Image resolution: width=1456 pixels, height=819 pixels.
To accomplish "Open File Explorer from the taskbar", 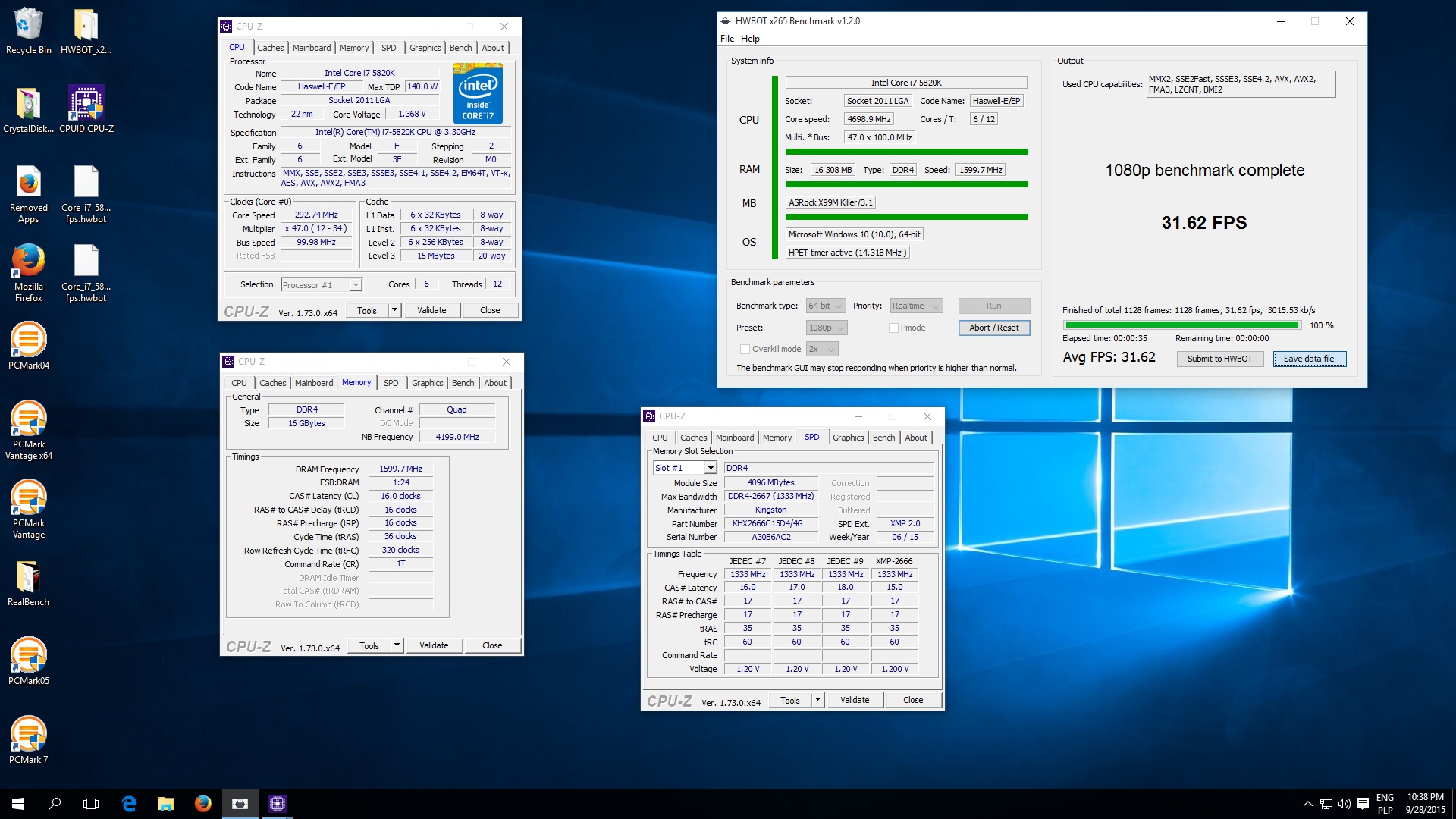I will [x=165, y=804].
